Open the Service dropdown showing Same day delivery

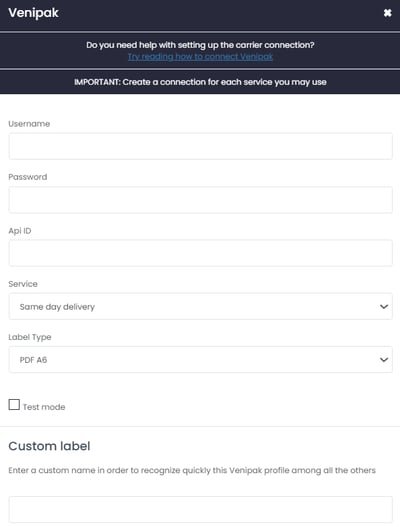200,307
